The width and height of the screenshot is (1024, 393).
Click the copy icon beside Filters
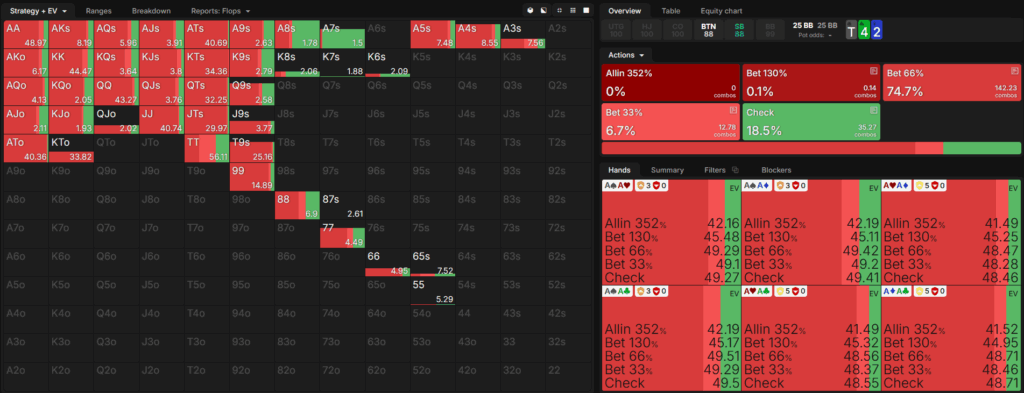pos(735,170)
